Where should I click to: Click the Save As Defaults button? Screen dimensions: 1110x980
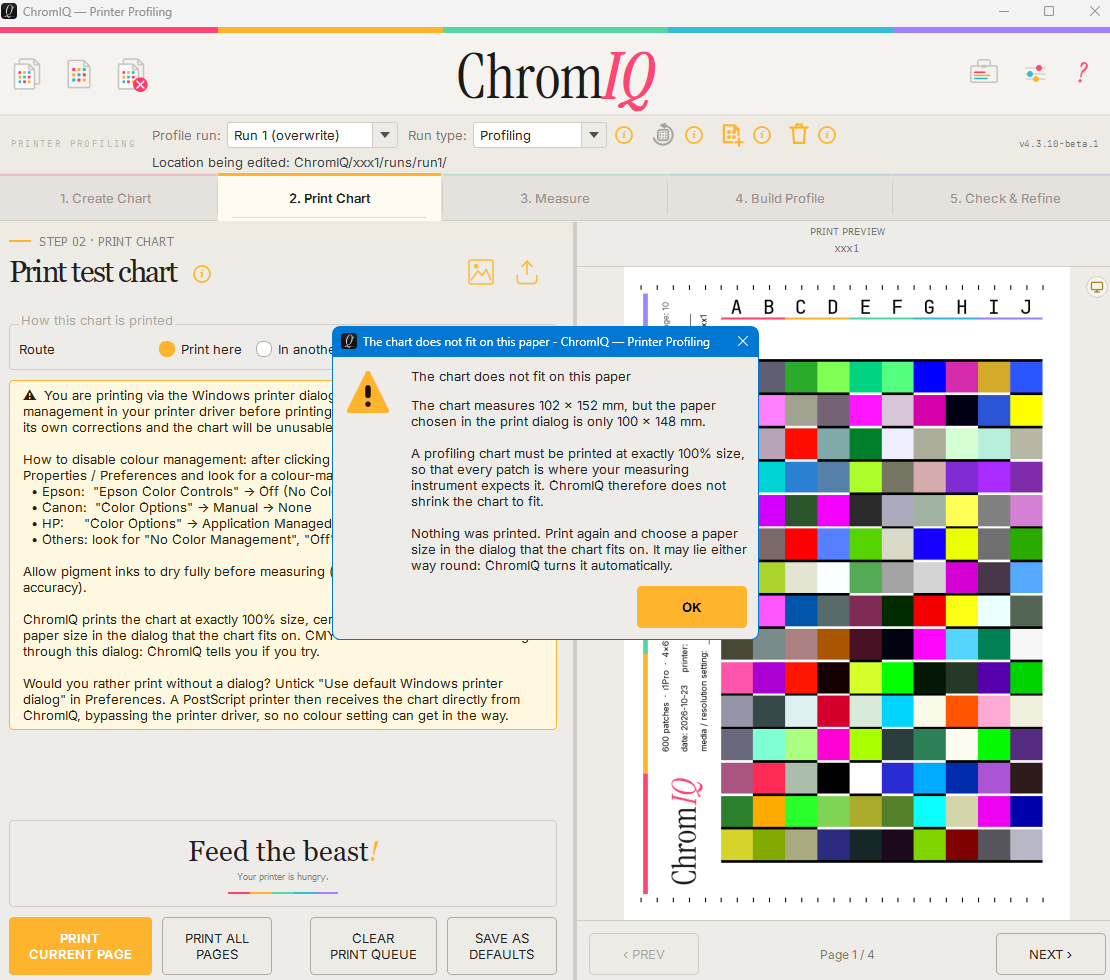(x=502, y=946)
